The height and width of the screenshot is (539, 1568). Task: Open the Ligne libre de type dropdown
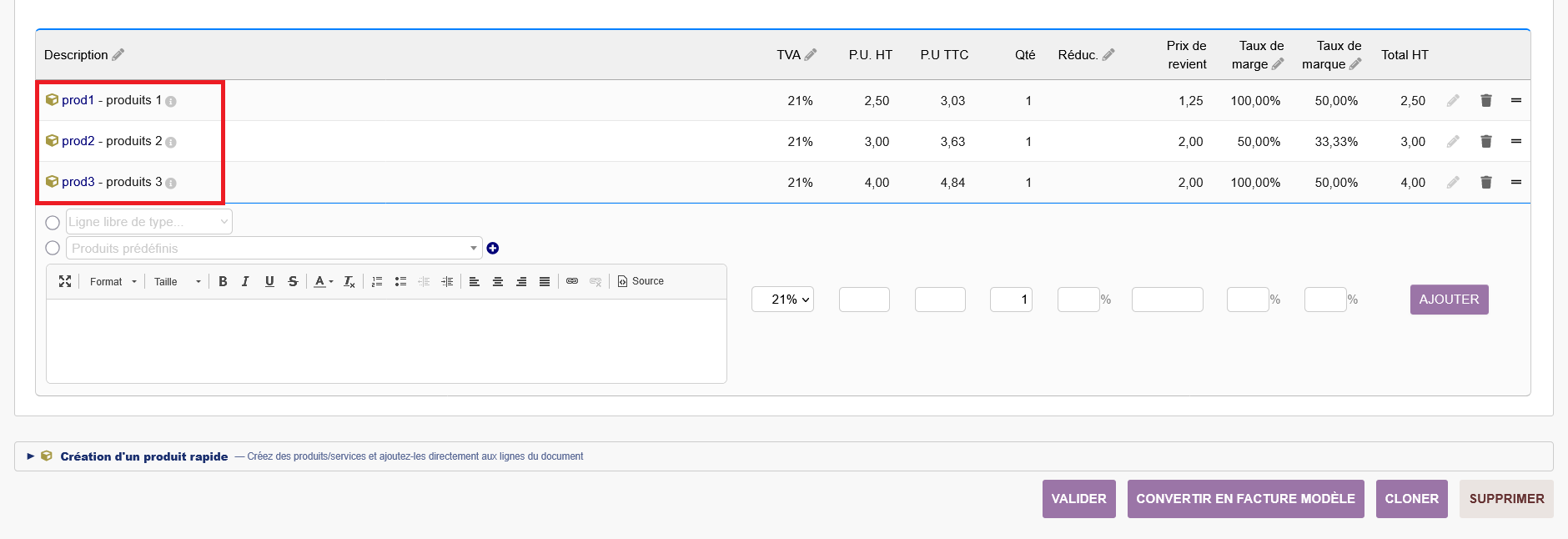[x=148, y=222]
